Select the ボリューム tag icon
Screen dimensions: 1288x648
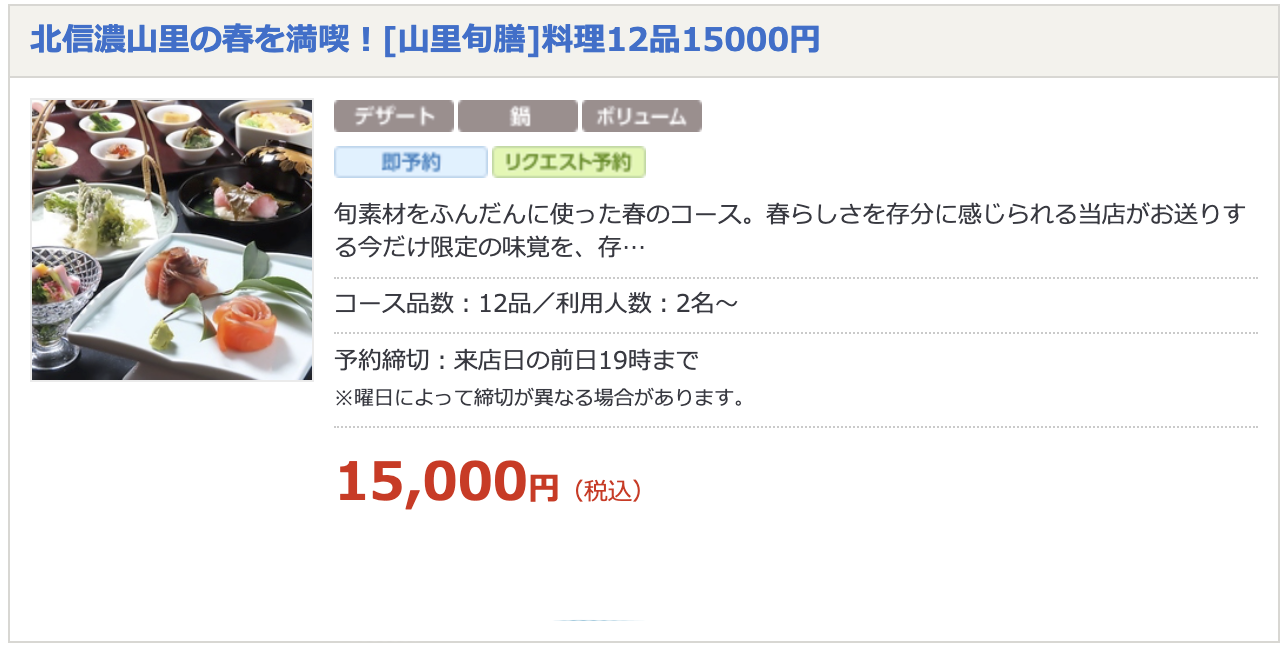pyautogui.click(x=642, y=116)
